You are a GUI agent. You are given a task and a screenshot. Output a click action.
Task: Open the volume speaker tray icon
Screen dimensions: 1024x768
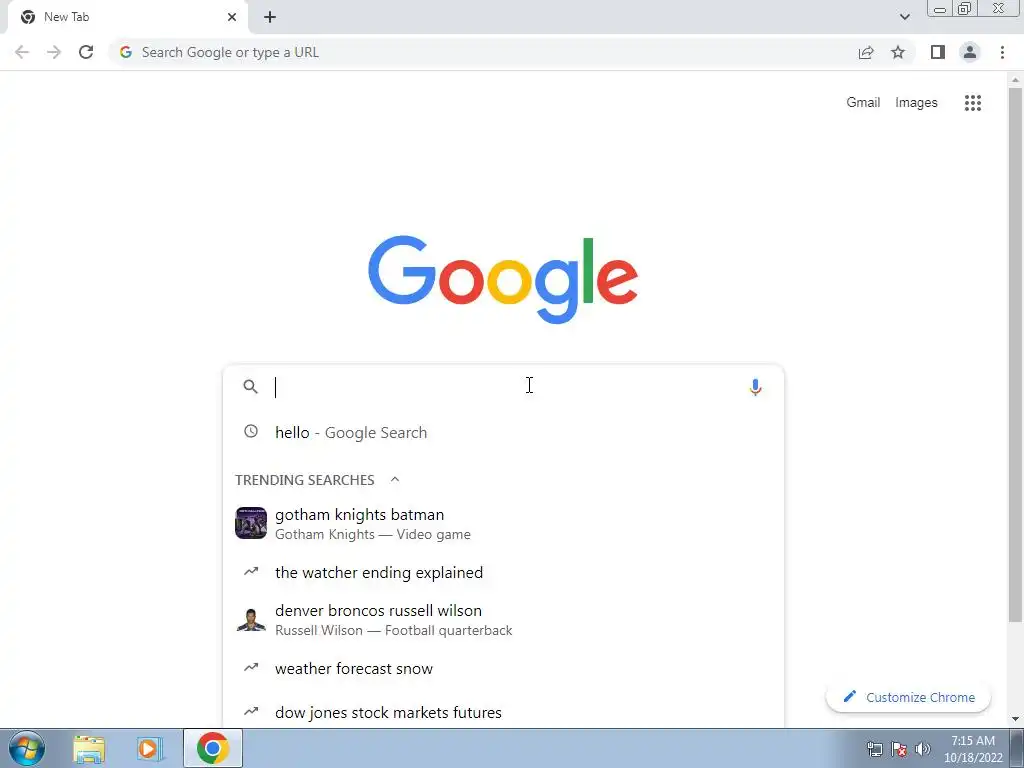pos(923,749)
